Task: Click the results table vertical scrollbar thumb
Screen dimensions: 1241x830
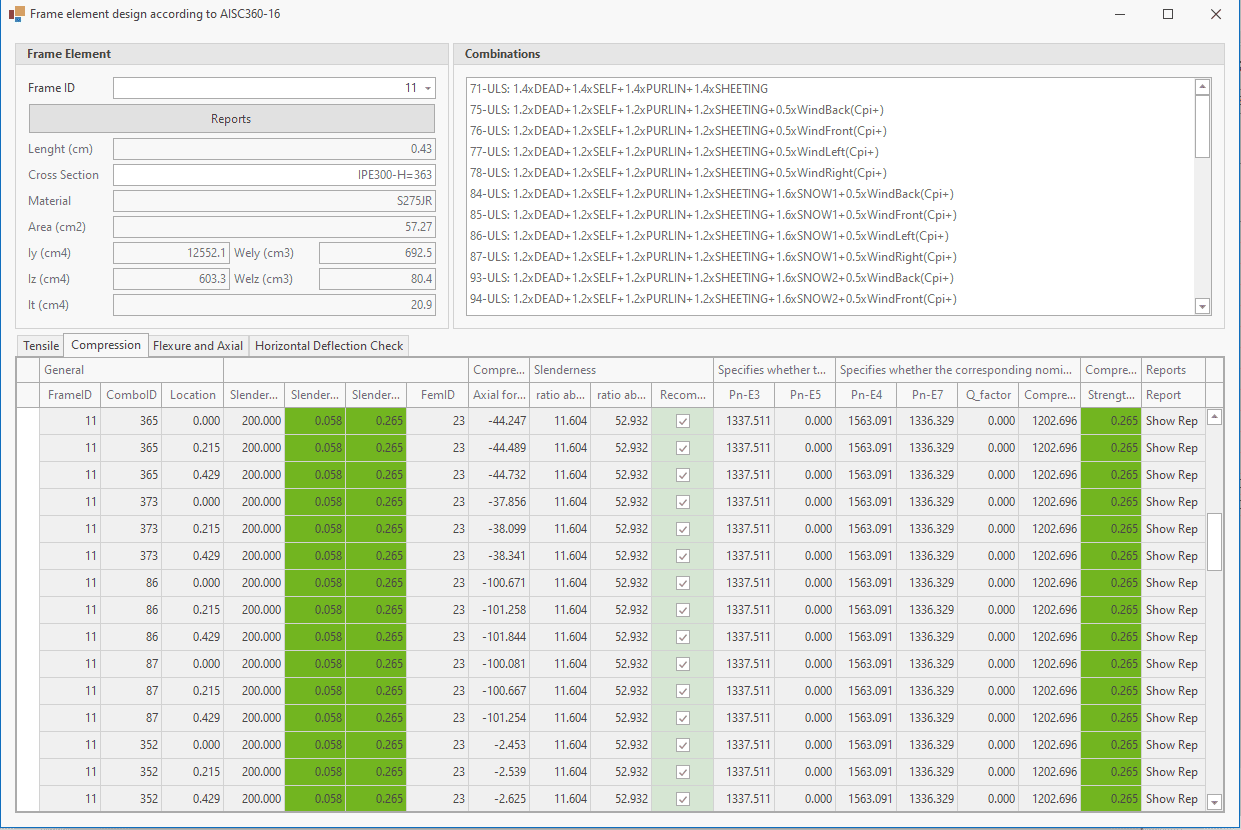Action: 1215,541
